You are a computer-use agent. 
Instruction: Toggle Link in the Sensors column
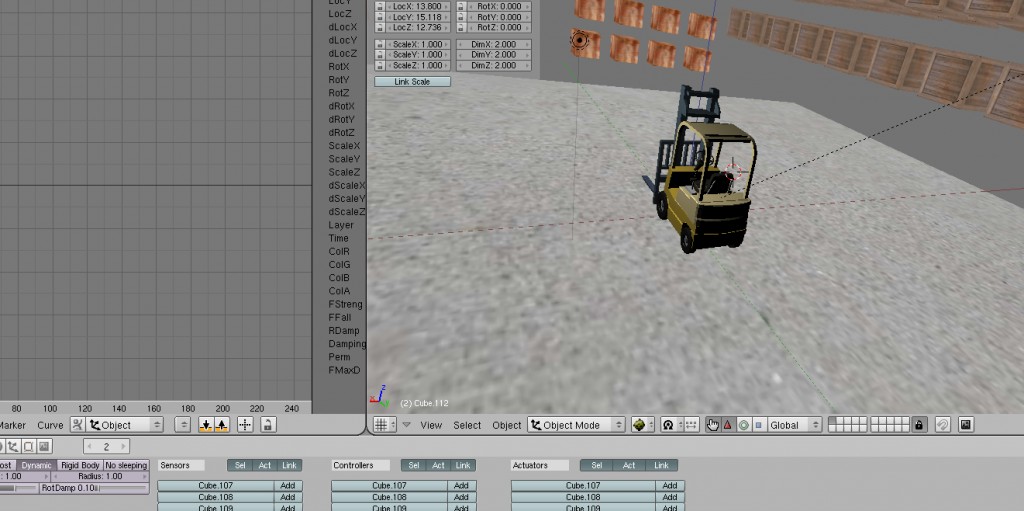point(289,465)
